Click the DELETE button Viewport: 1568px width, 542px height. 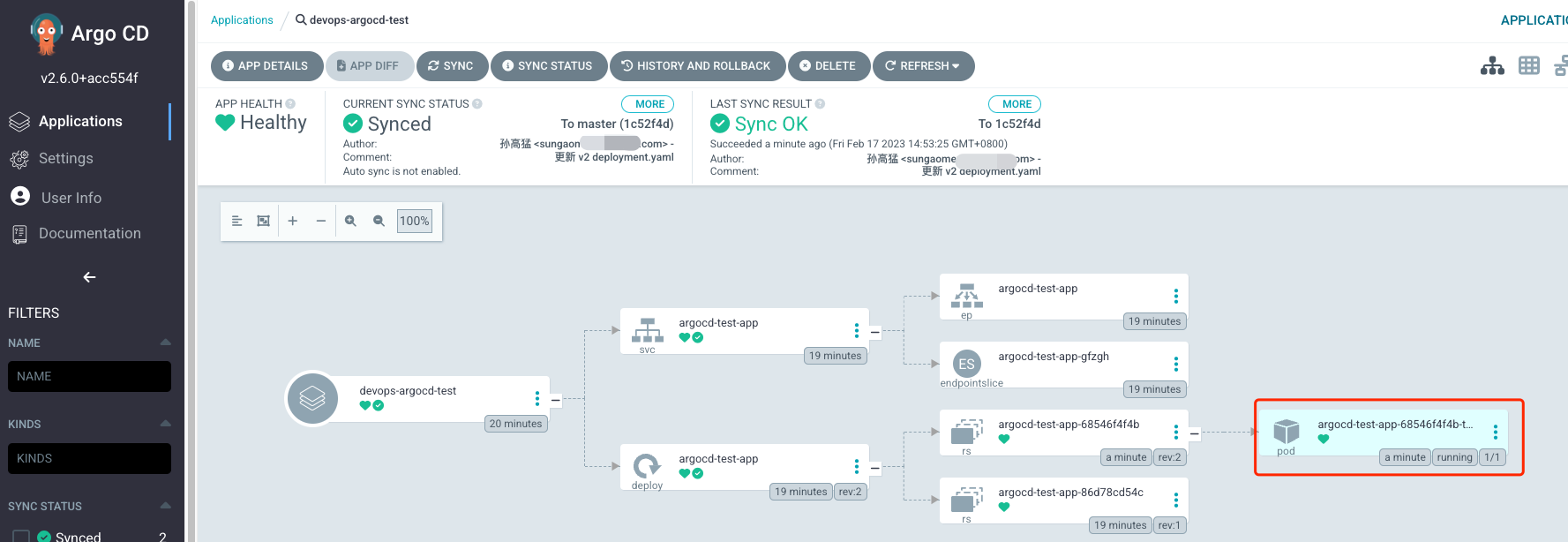(x=829, y=66)
